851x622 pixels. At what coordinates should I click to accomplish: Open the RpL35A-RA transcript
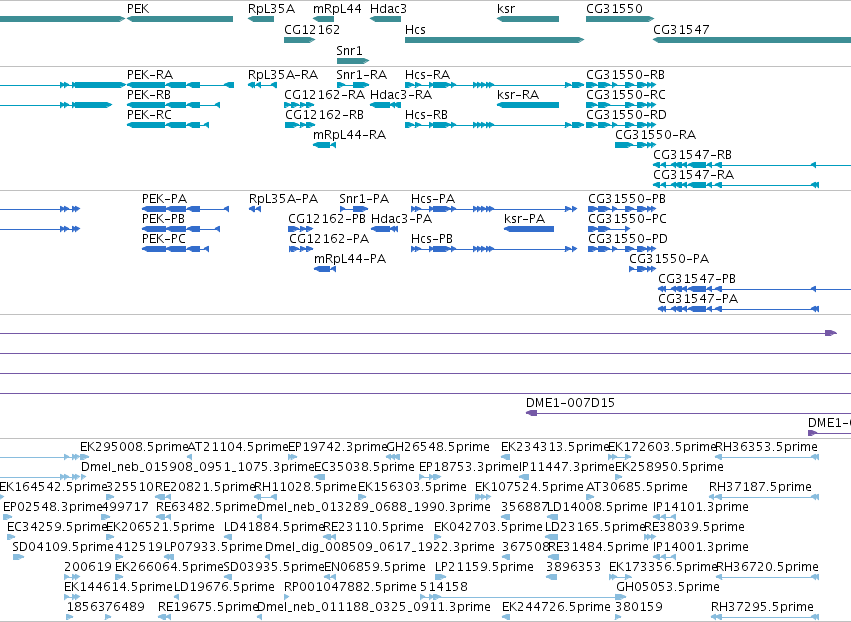click(x=262, y=85)
